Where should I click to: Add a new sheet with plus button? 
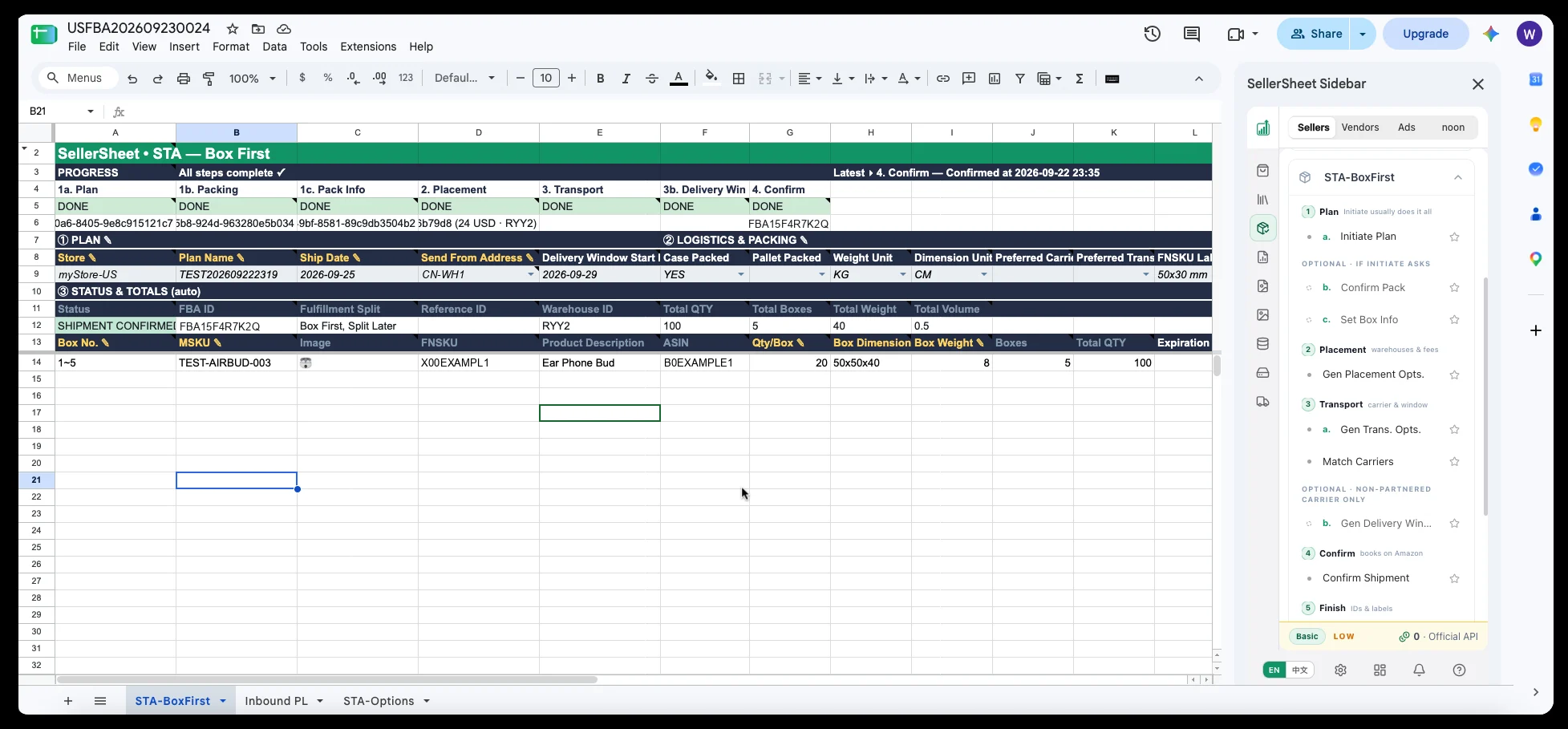point(68,701)
